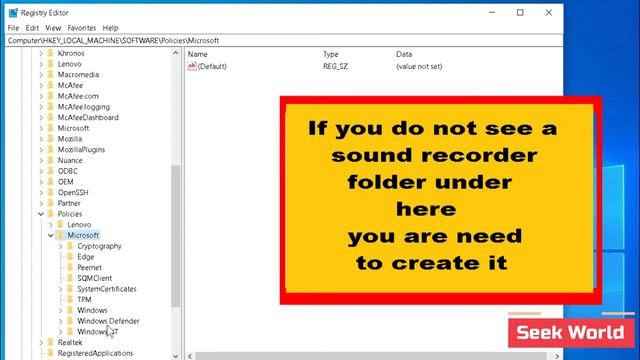Minimize the Registry Editor window
This screenshot has height=360, width=640.
pyautogui.click(x=492, y=13)
